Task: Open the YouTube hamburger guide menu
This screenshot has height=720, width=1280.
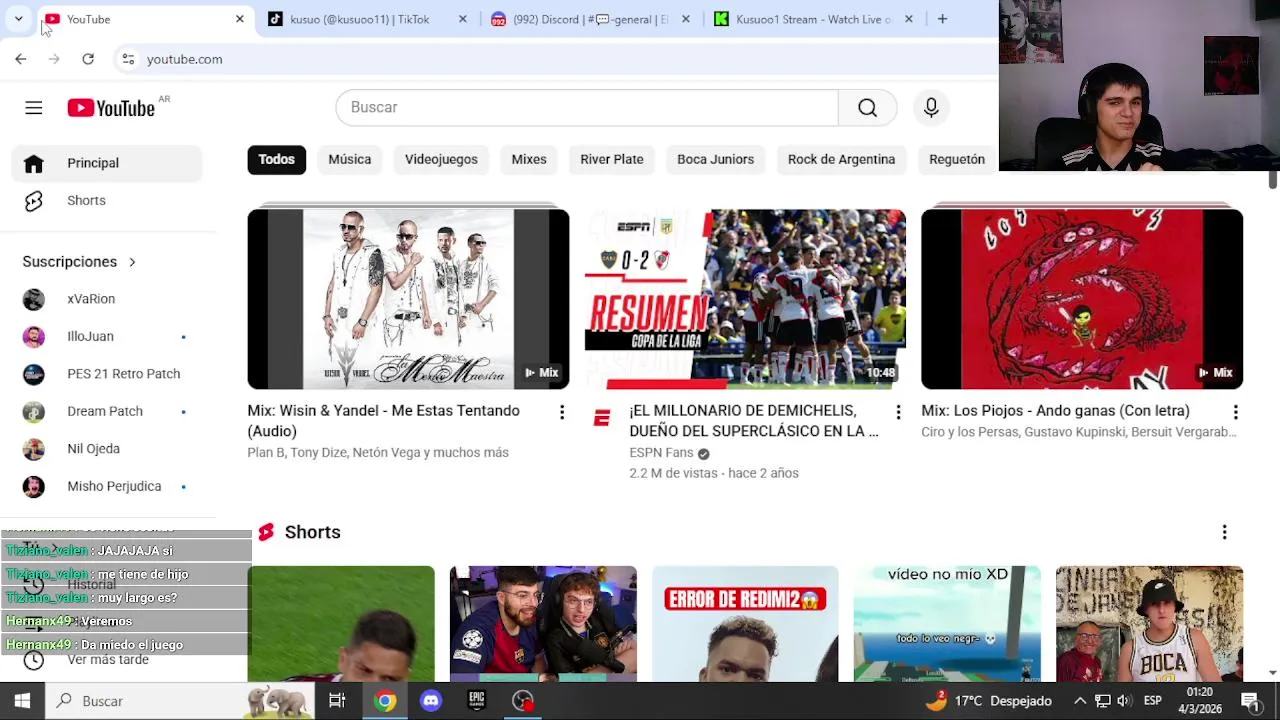Action: click(34, 108)
